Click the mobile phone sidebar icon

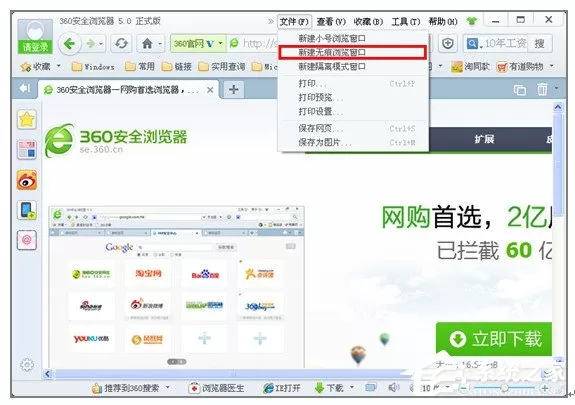point(27,210)
